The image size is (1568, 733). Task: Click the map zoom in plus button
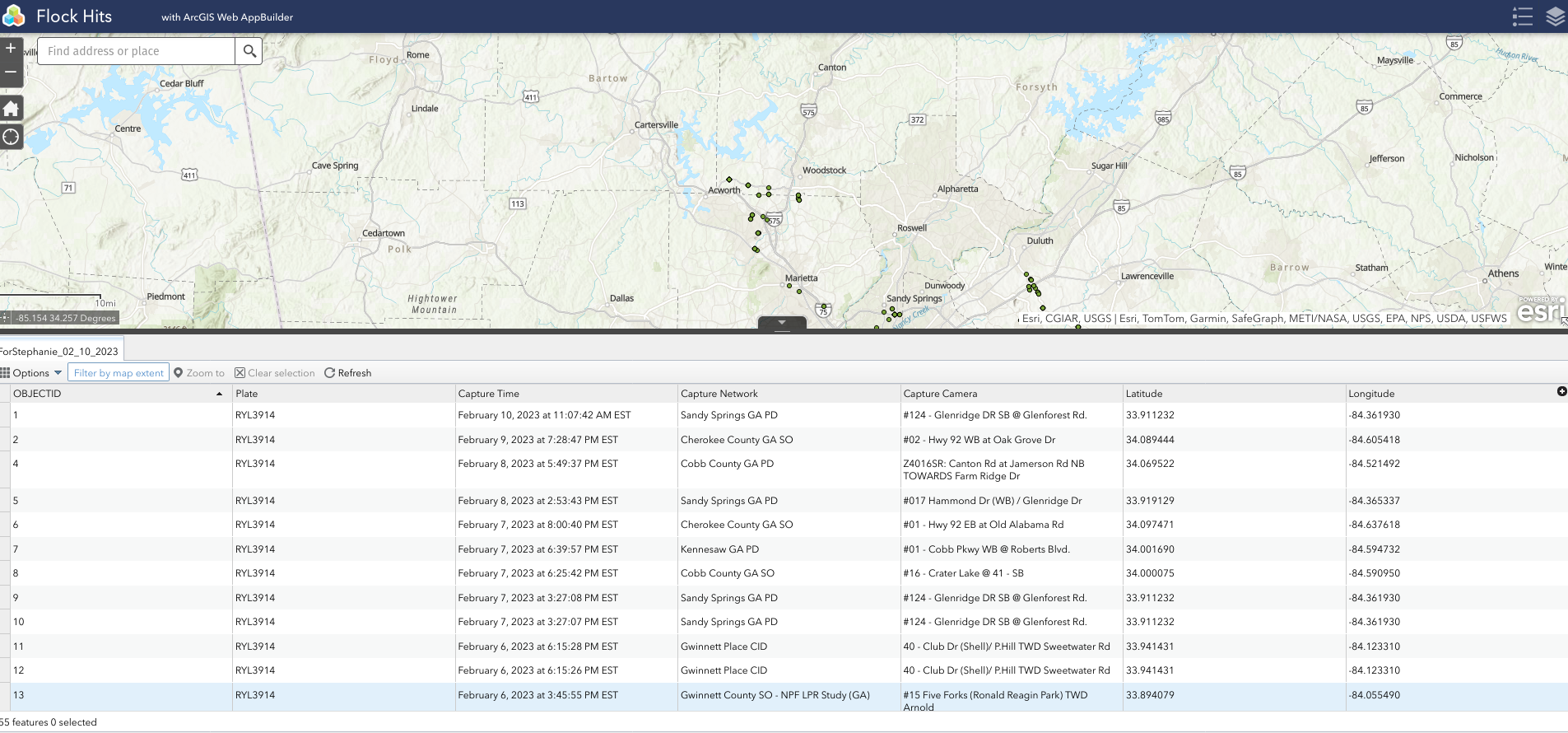coord(11,49)
